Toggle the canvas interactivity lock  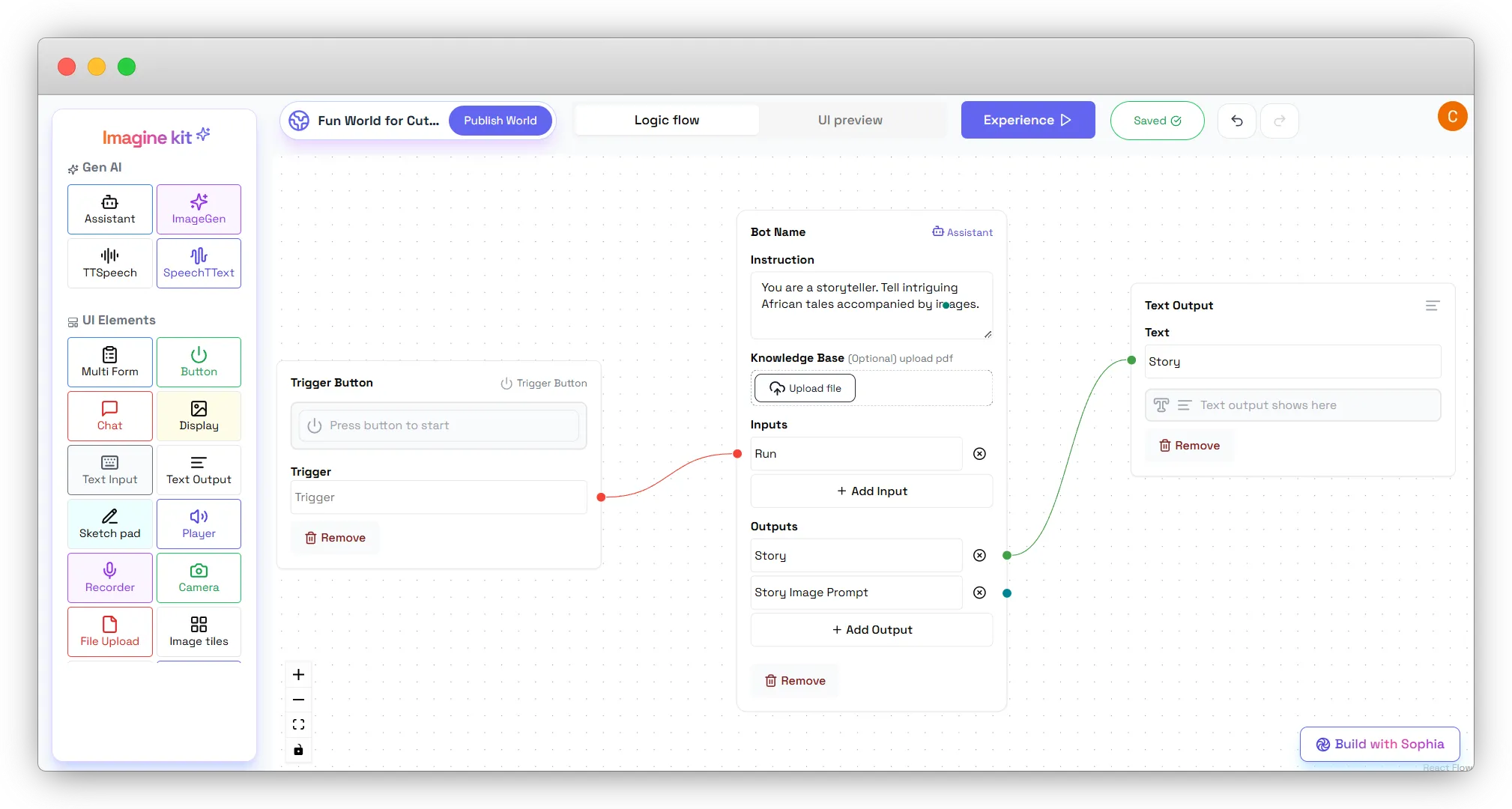click(298, 749)
